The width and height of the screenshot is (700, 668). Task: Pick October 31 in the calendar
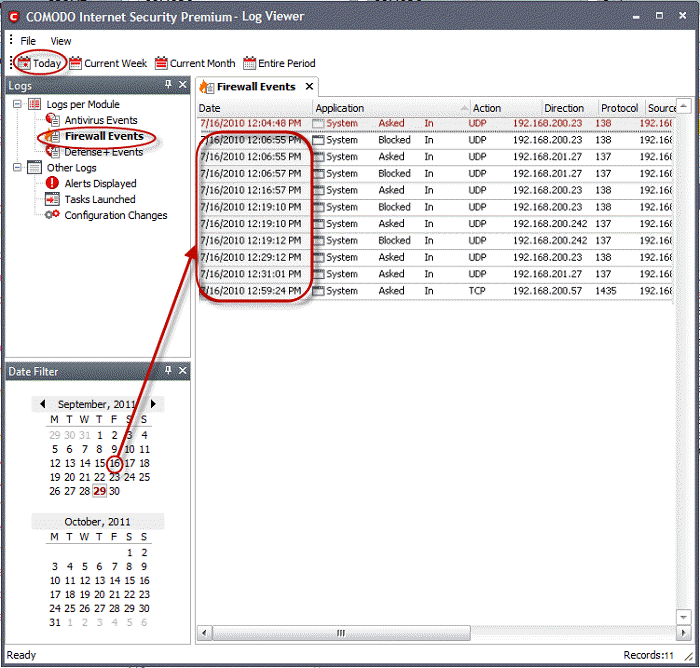(x=55, y=622)
